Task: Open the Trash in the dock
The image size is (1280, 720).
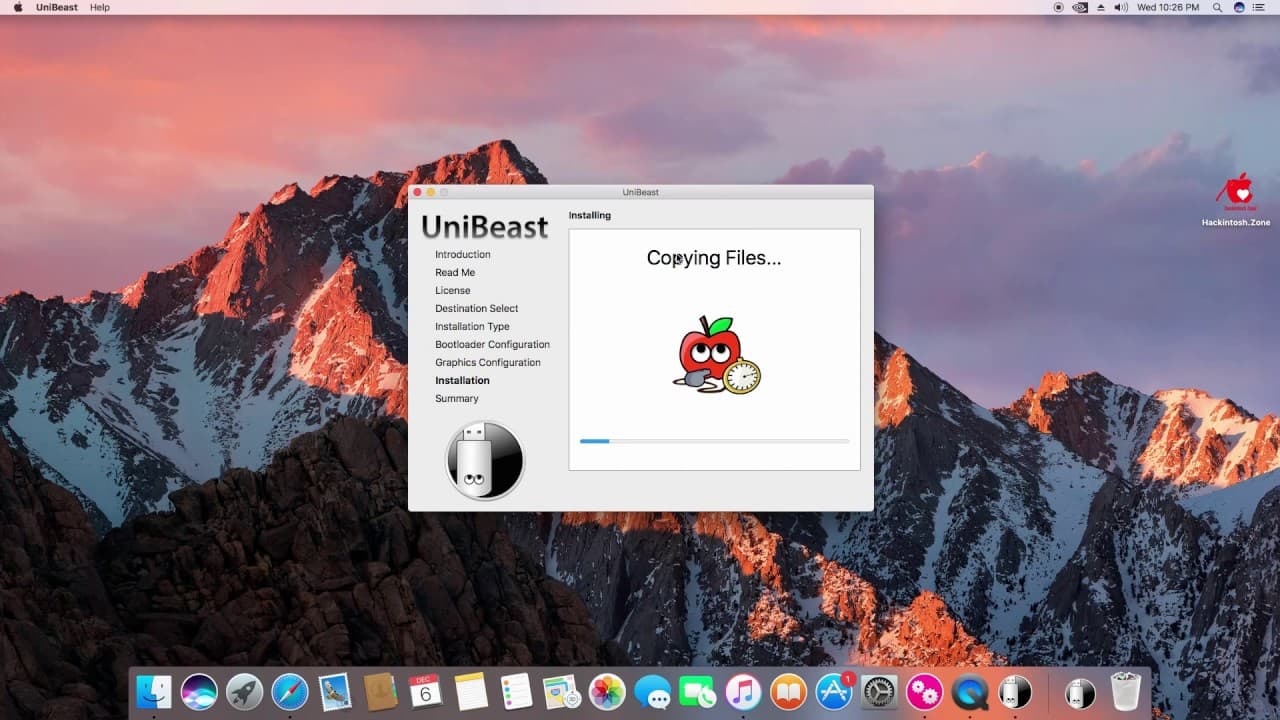Action: (1126, 691)
